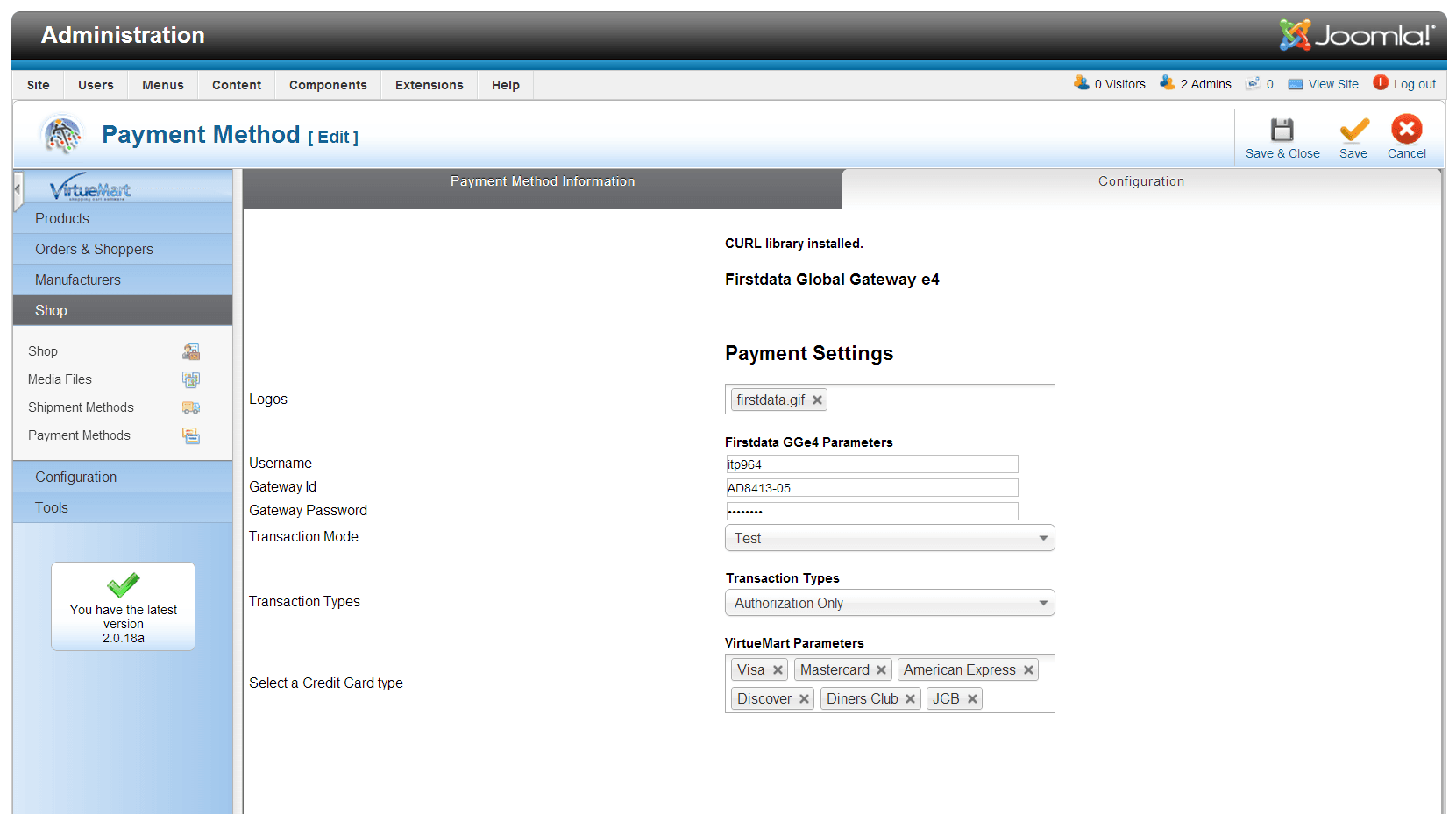Click the View Site link
1456x814 pixels.
point(1333,84)
